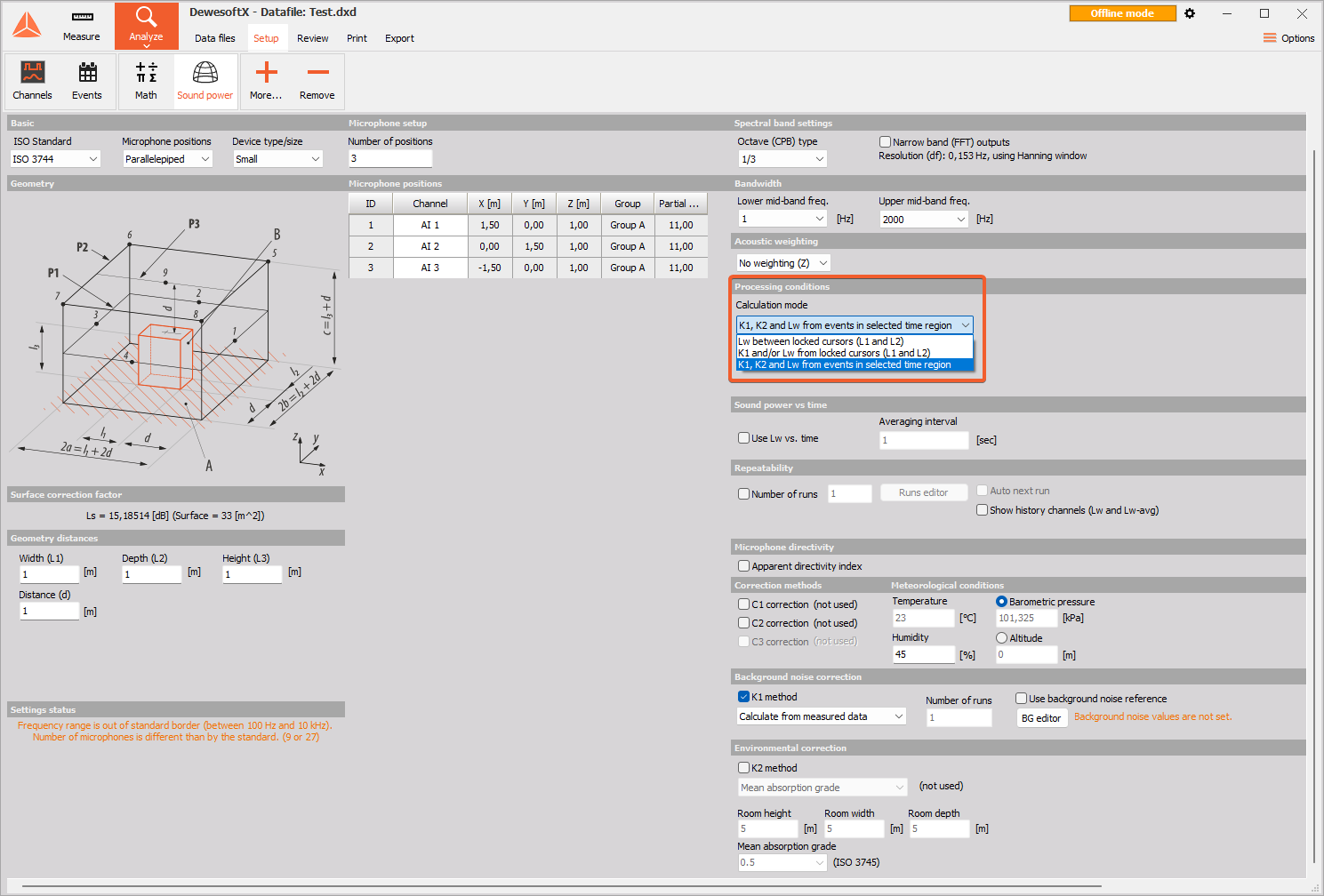The image size is (1324, 896).
Task: Enable Show history channels checkbox
Action: tap(982, 510)
